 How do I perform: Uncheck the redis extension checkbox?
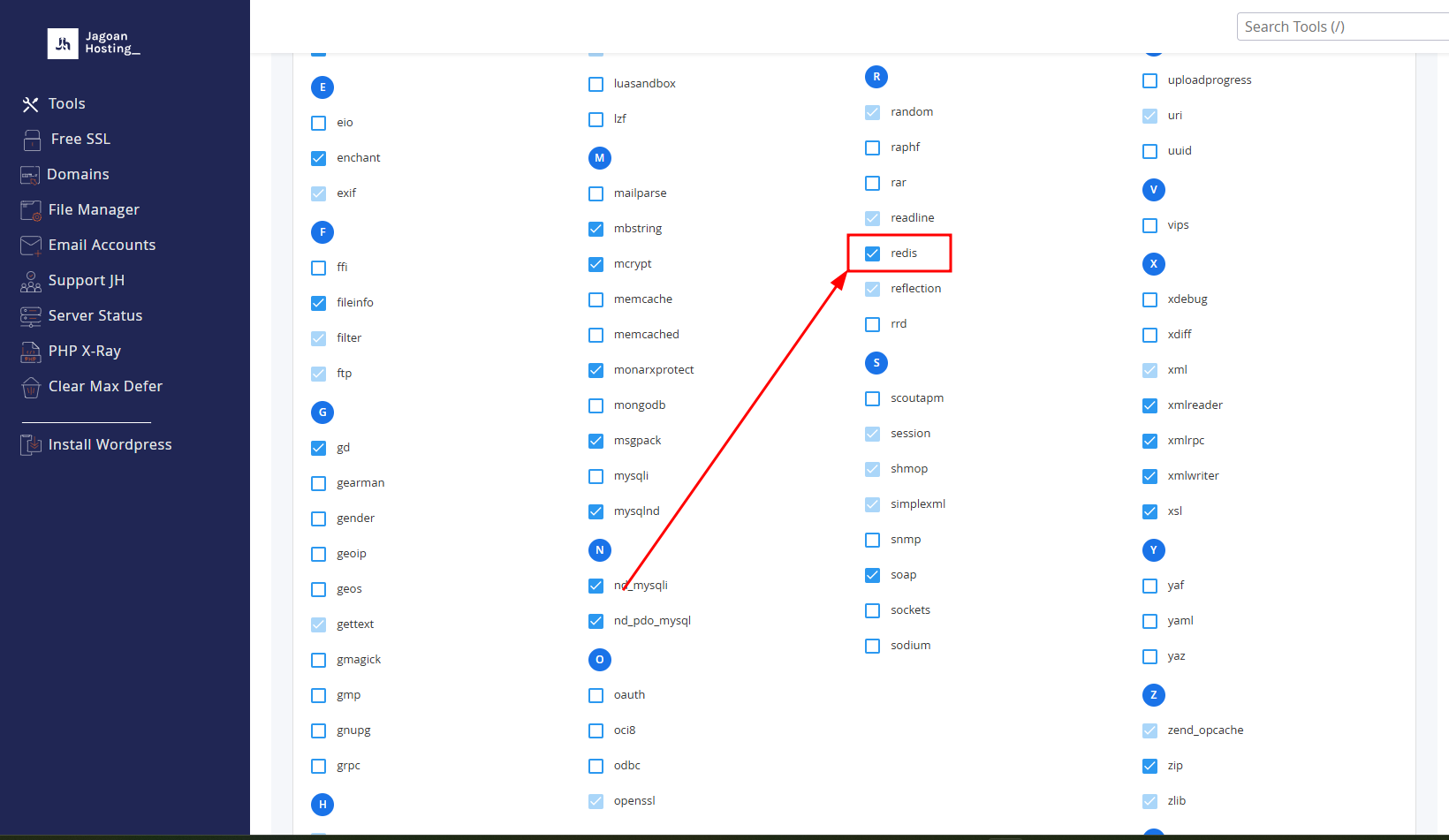click(x=873, y=254)
